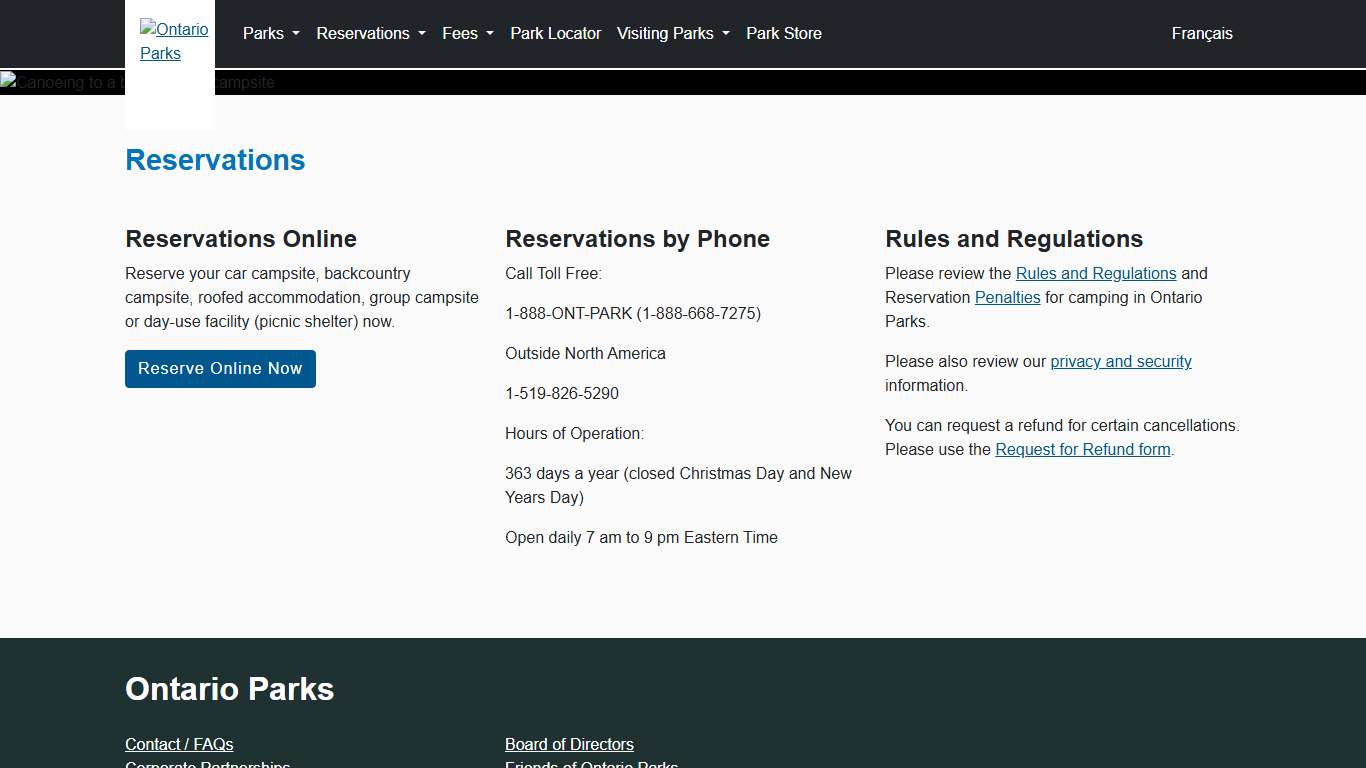Visit the Contact / FAQs page
Screen dimensions: 1366x768
(179, 744)
